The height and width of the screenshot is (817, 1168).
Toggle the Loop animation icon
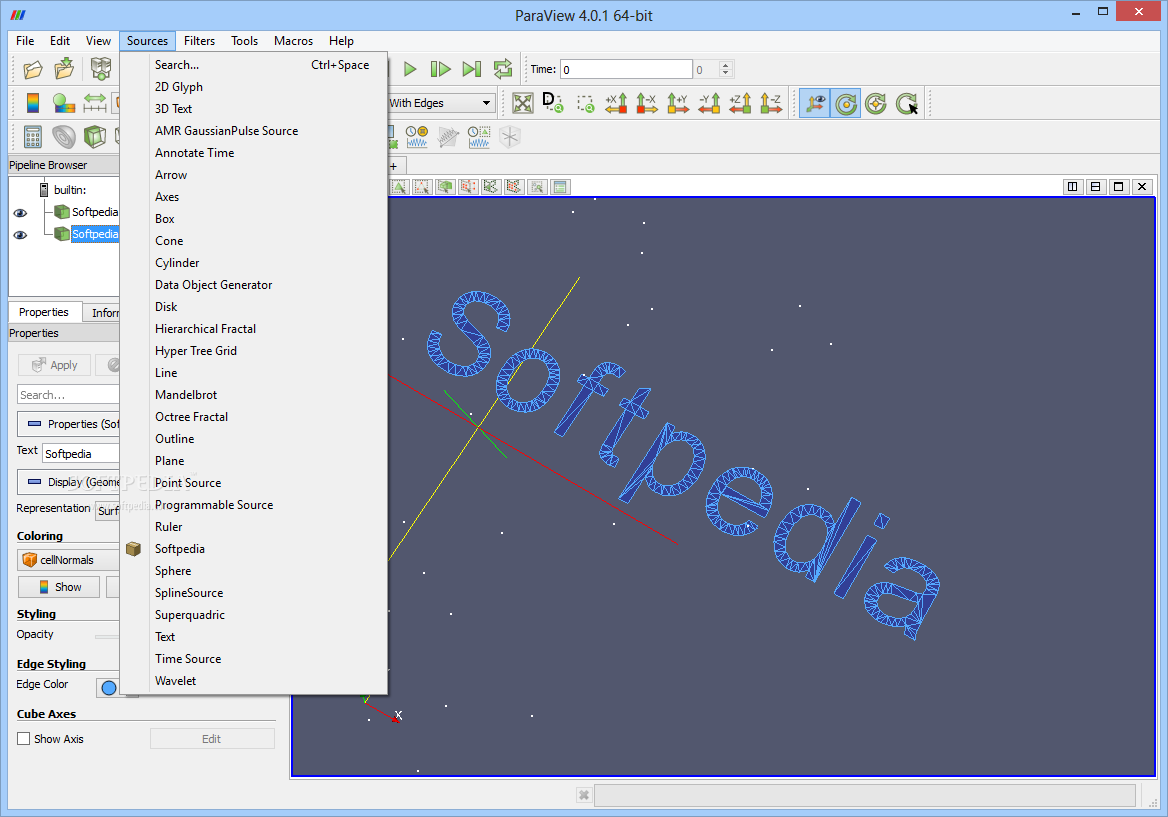(503, 69)
